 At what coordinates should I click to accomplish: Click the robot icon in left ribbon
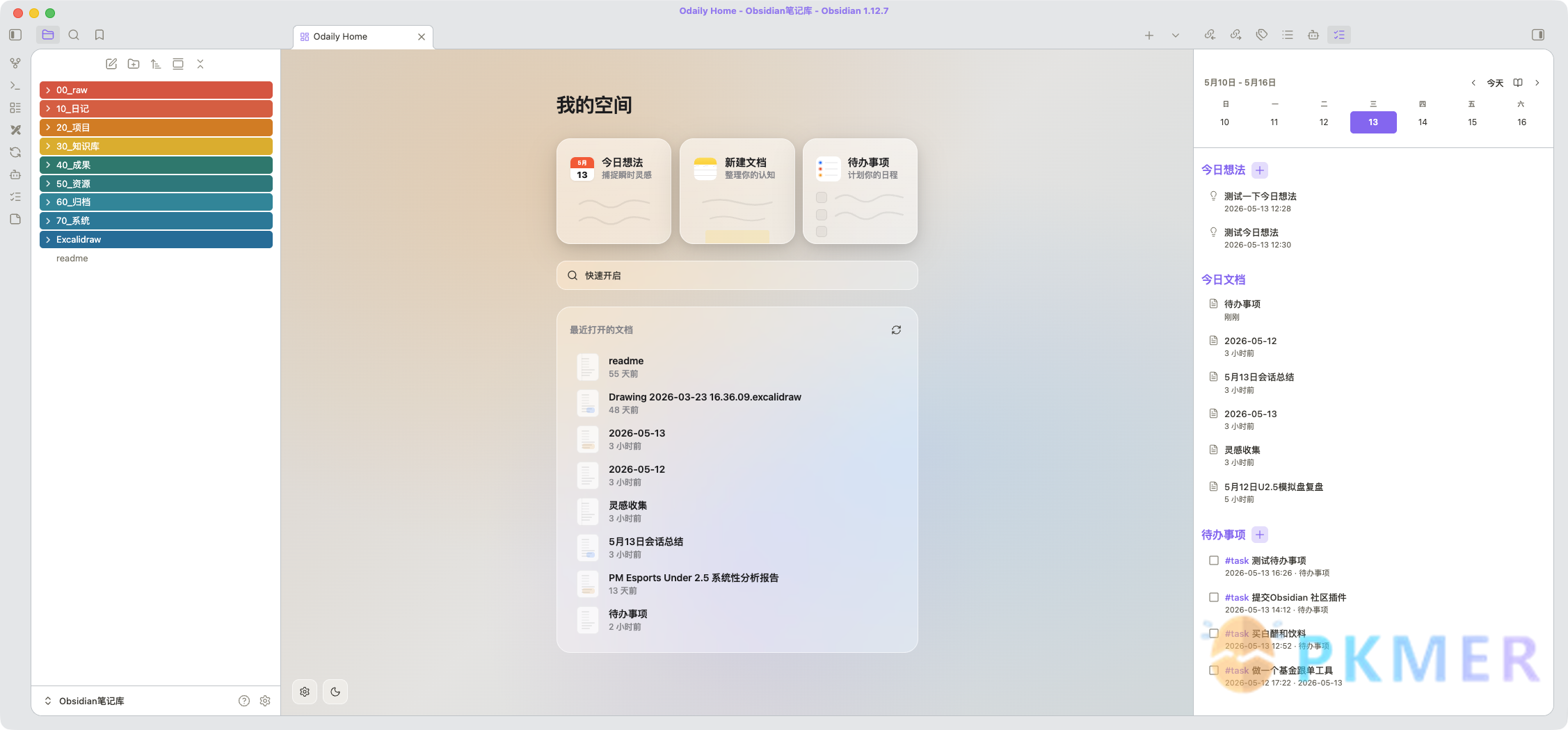coord(15,175)
